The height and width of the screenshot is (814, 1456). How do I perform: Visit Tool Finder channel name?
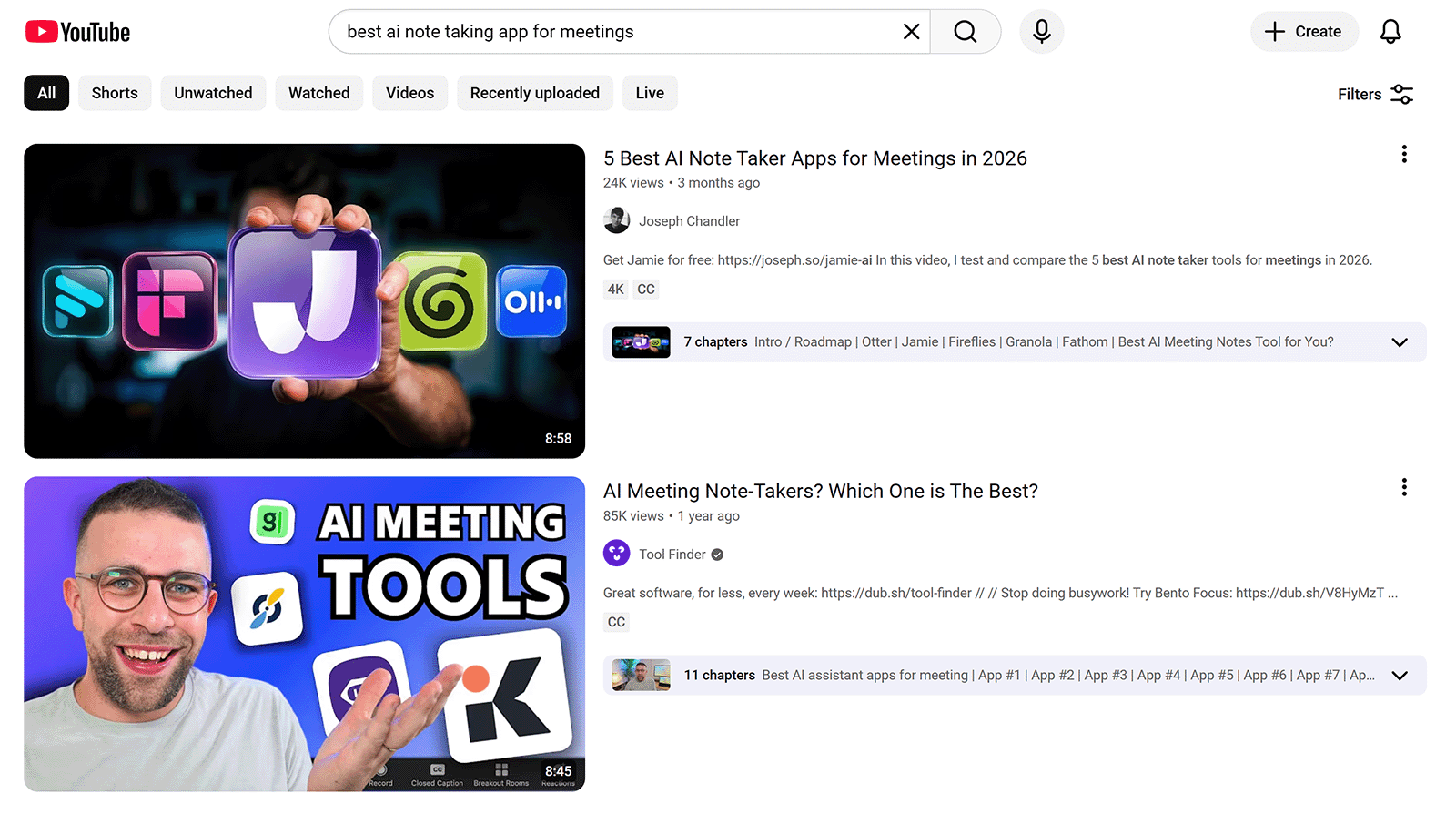point(672,555)
